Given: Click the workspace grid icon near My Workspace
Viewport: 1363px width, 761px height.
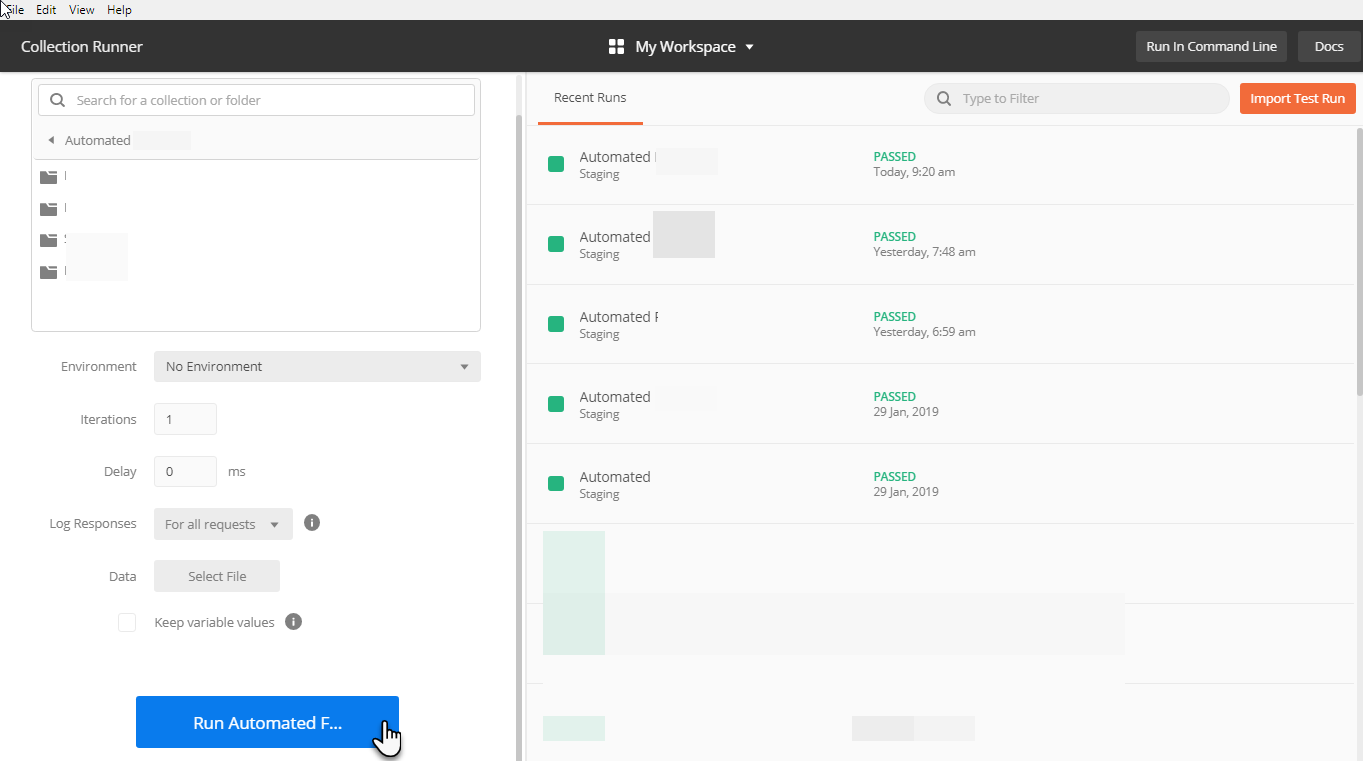Looking at the screenshot, I should point(614,45).
